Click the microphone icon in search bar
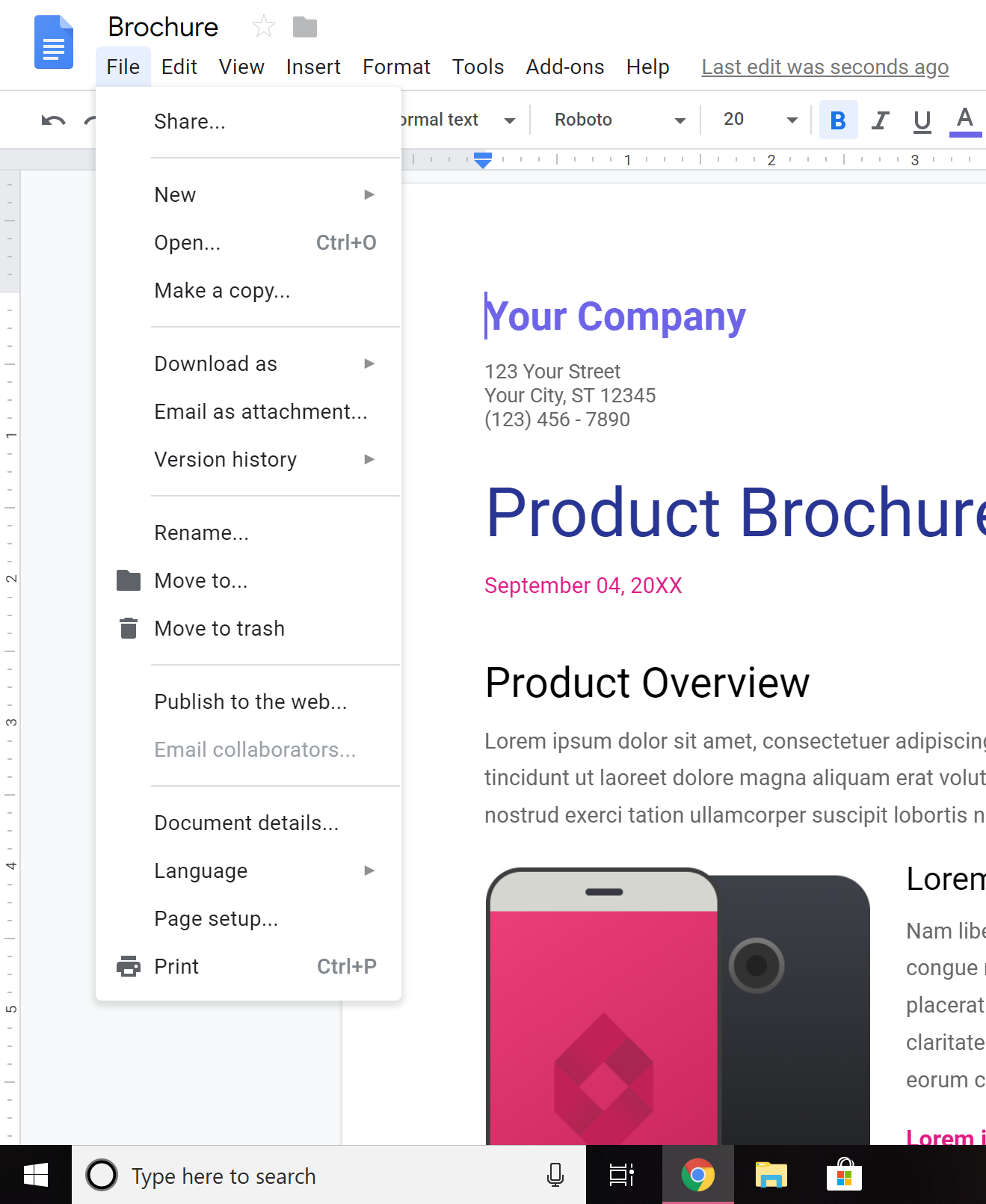986x1204 pixels. [x=555, y=1175]
